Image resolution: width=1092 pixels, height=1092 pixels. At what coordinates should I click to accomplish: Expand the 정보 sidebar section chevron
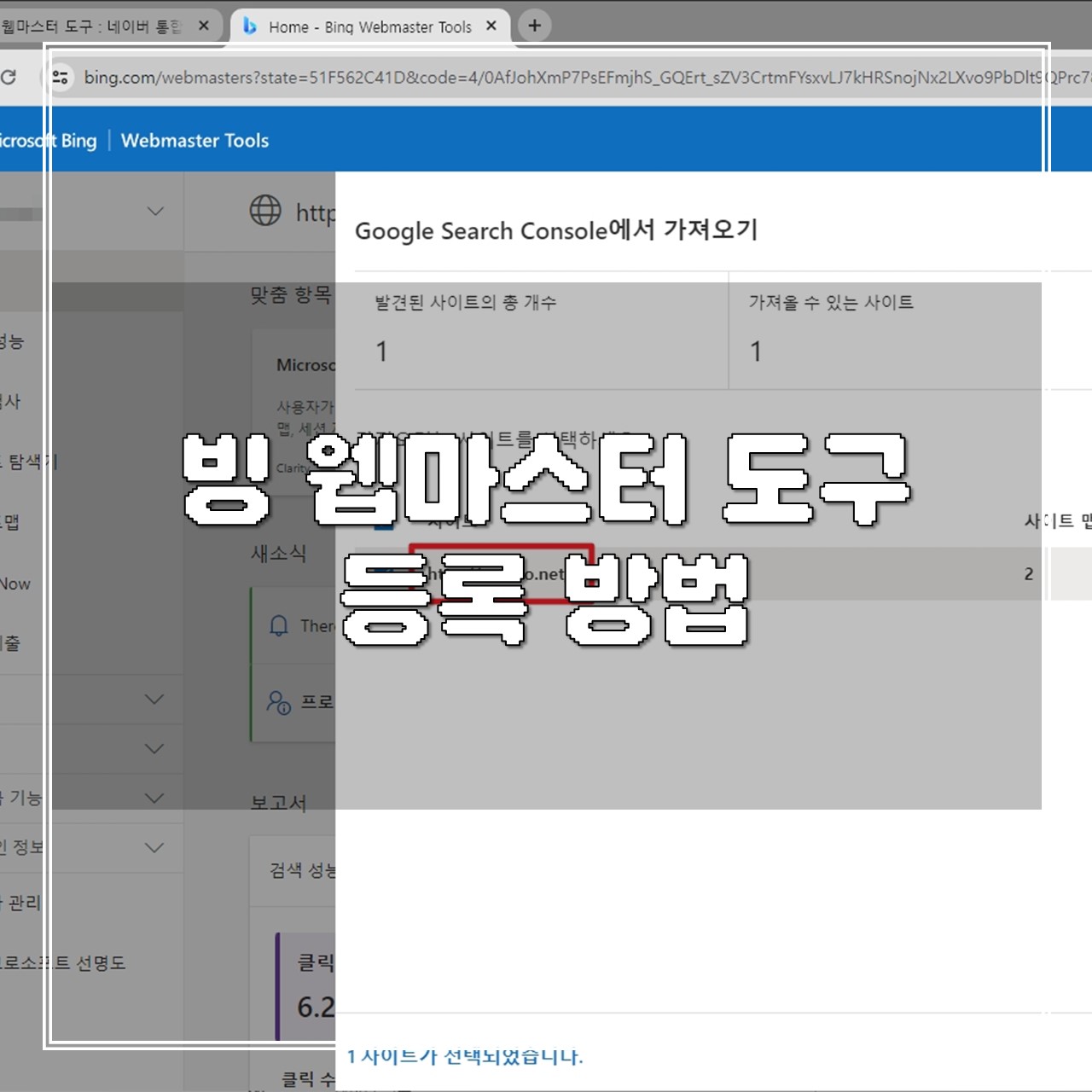pos(154,848)
